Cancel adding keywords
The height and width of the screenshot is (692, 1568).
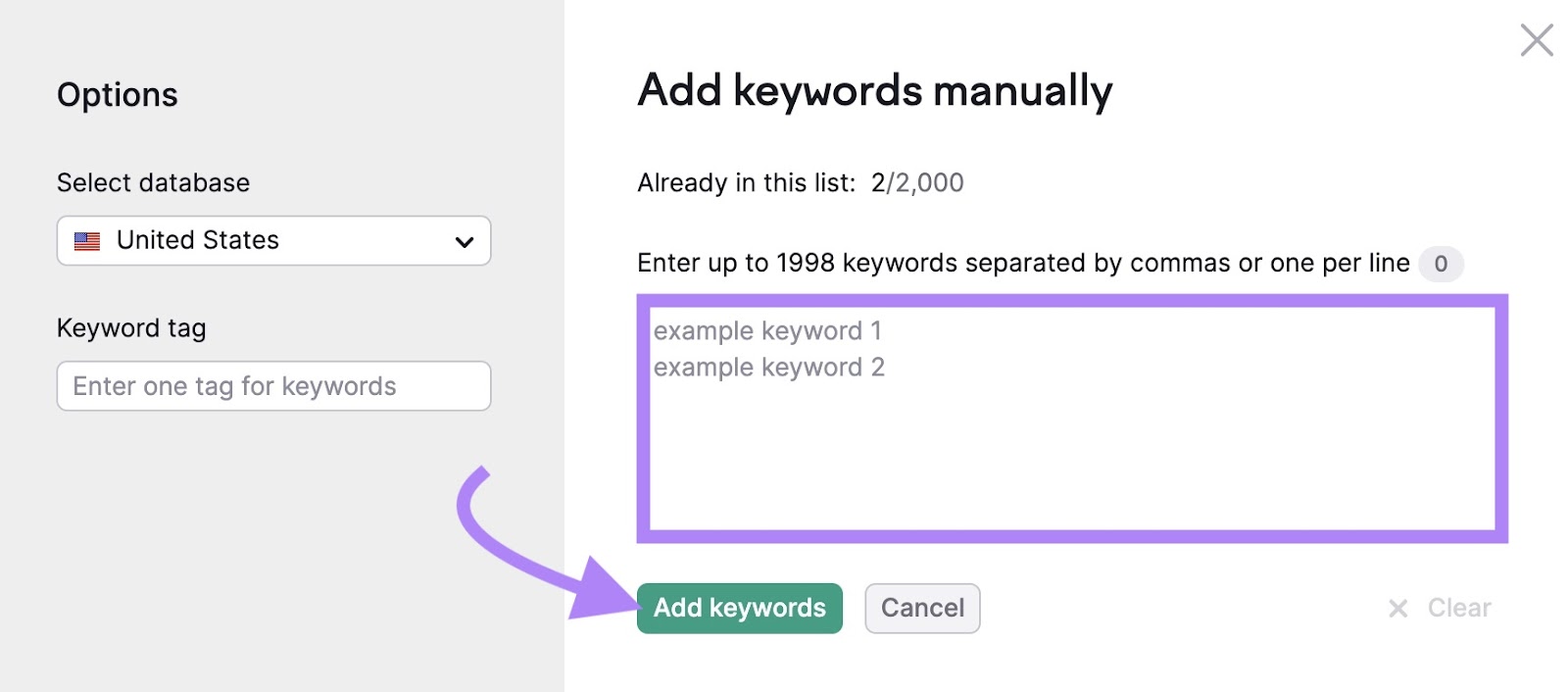click(922, 608)
